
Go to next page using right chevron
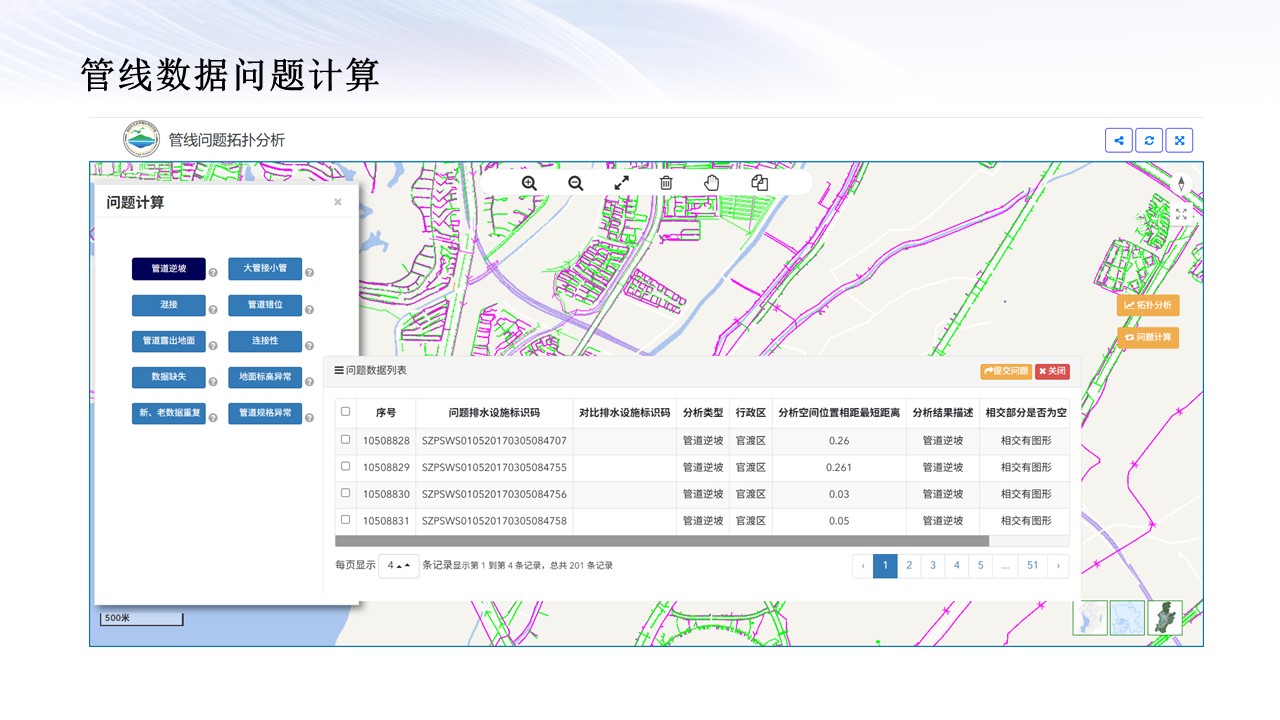1058,566
